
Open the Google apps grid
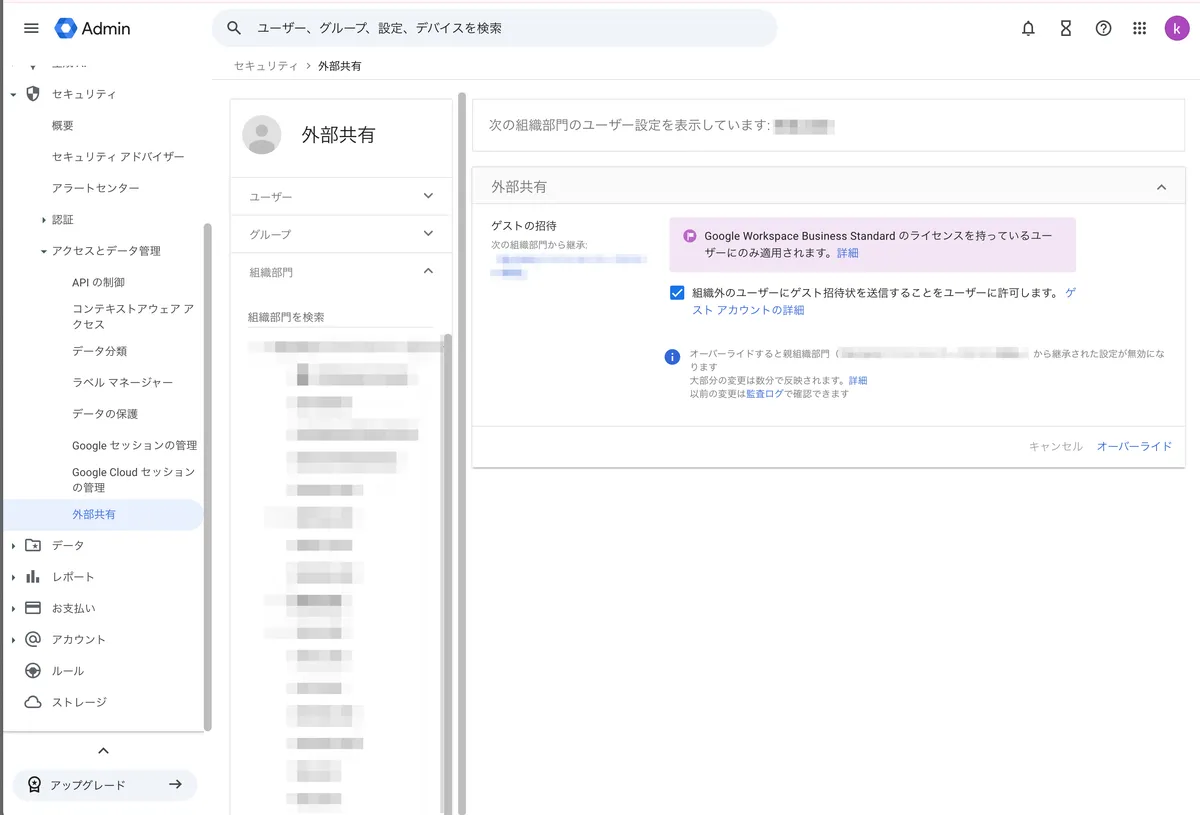pos(1139,28)
